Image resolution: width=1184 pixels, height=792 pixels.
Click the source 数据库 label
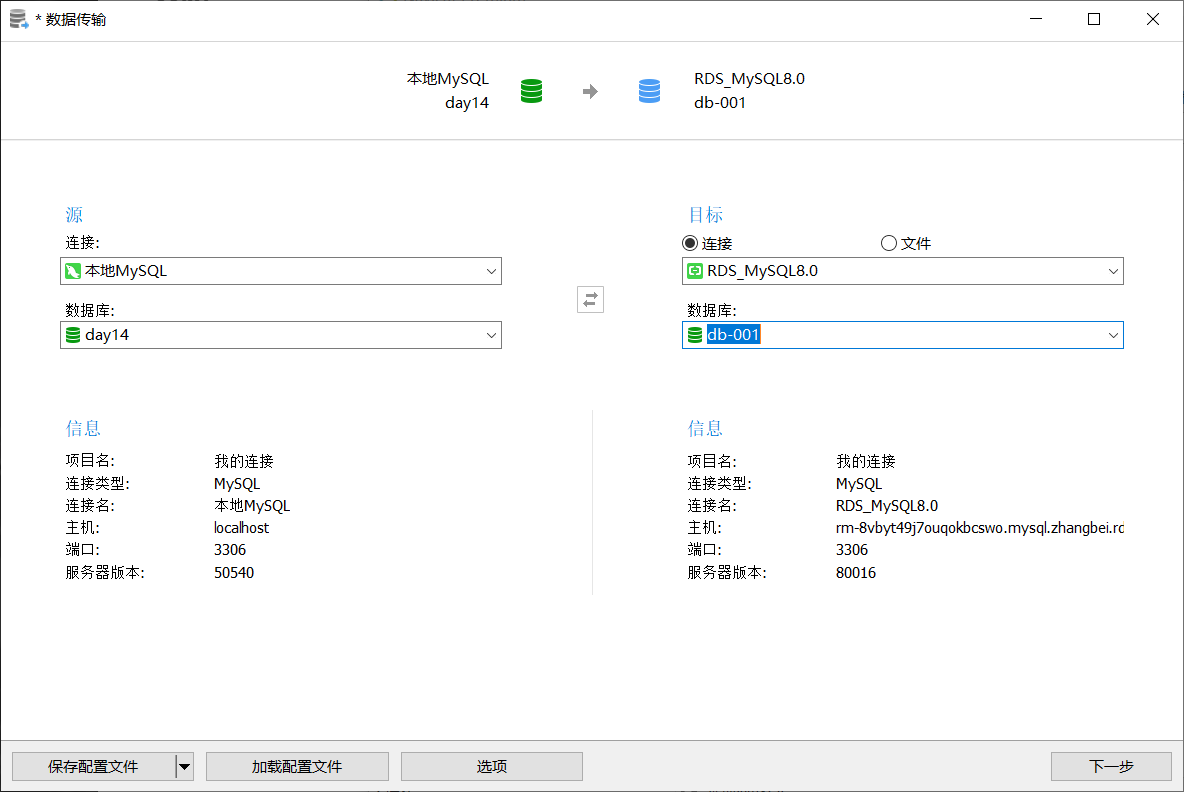90,310
